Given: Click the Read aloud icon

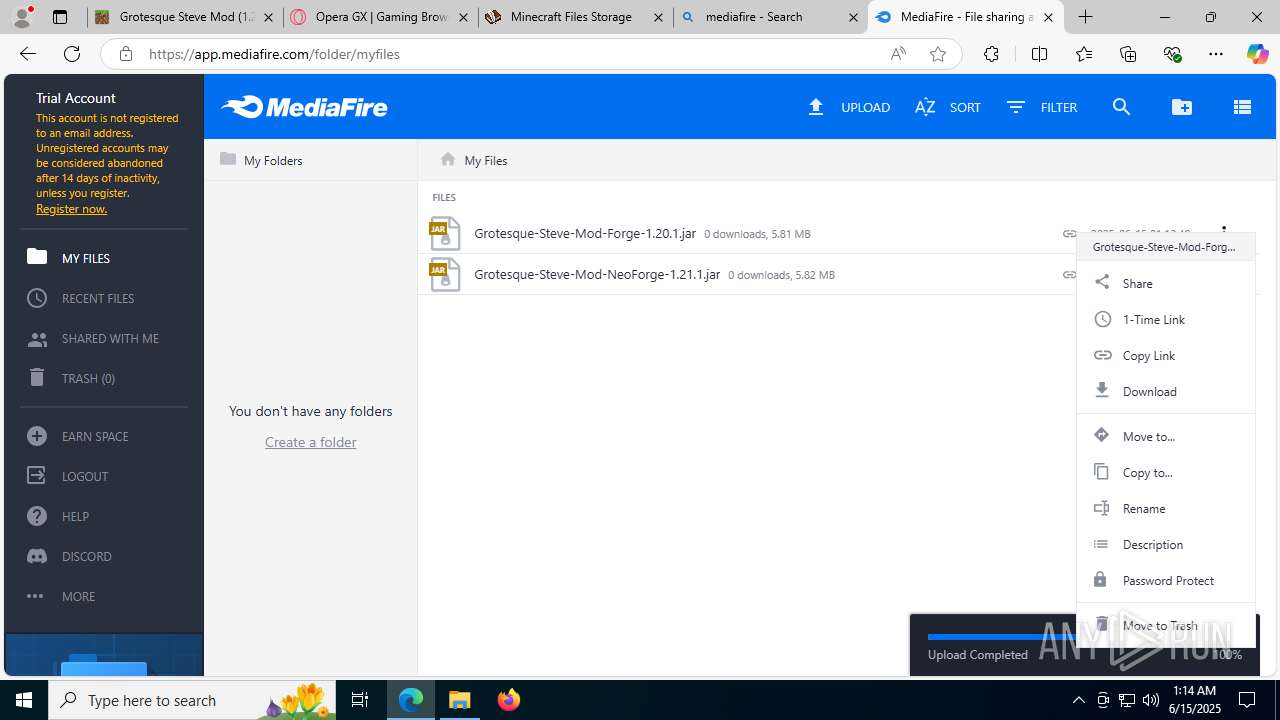Looking at the screenshot, I should click(898, 54).
